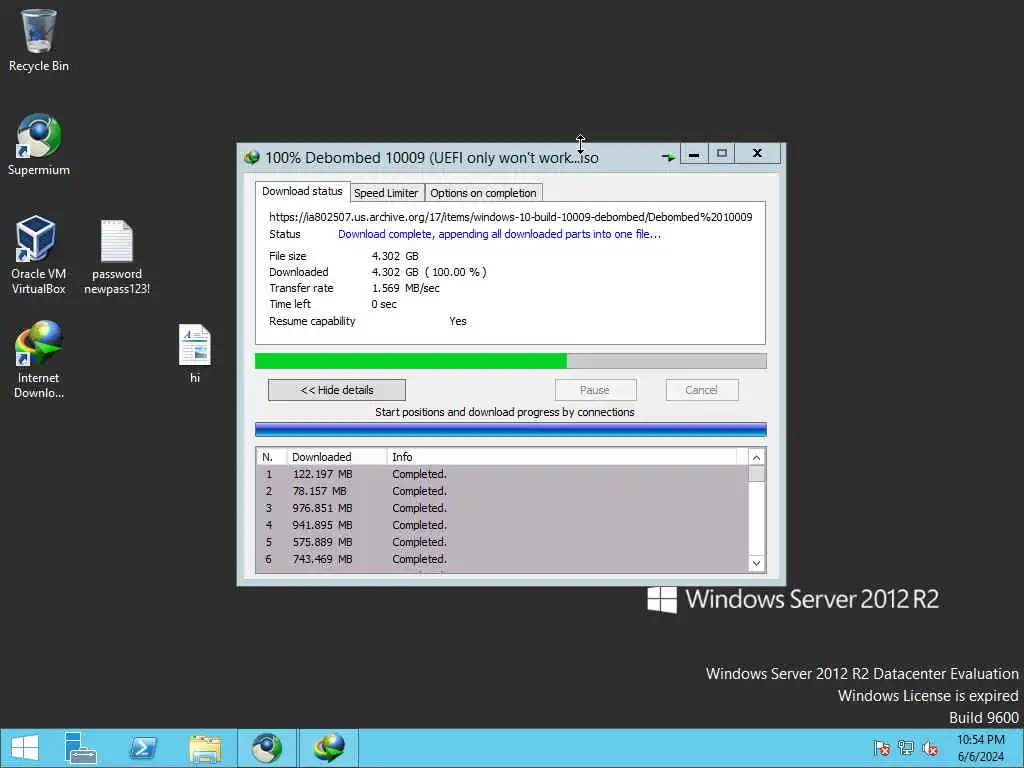Launch PowerShell from the taskbar
This screenshot has width=1024, height=768.
point(143,748)
